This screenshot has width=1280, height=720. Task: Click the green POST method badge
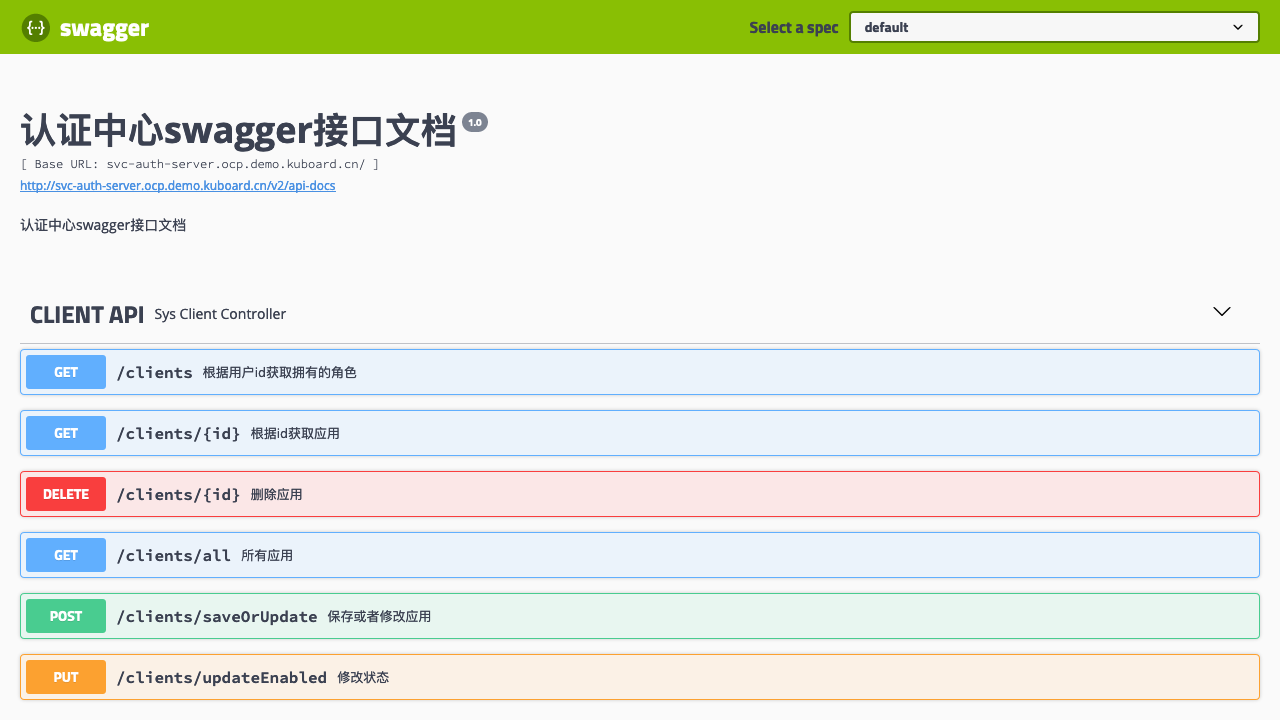(66, 616)
